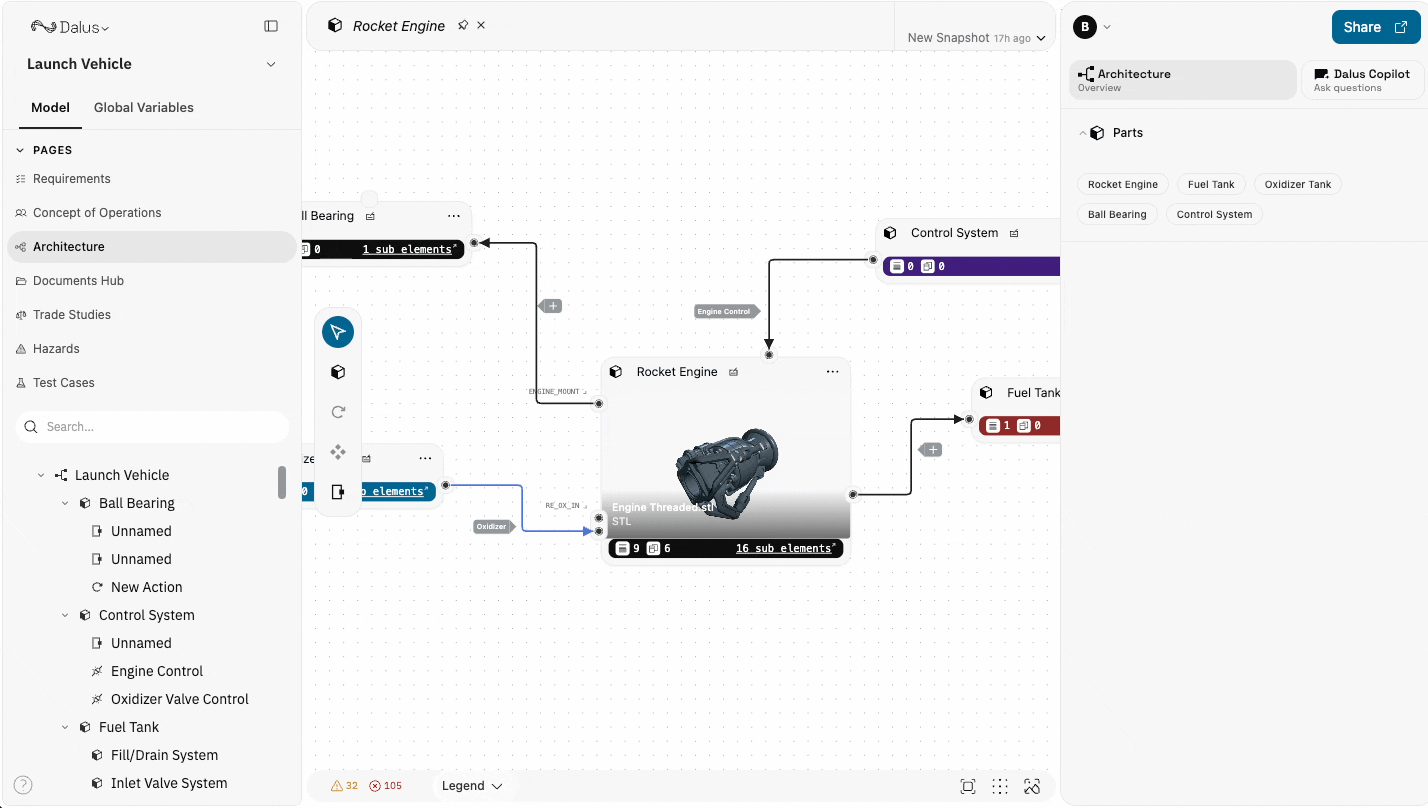Click the Control System node left port
The height and width of the screenshot is (808, 1428).
coord(873,260)
